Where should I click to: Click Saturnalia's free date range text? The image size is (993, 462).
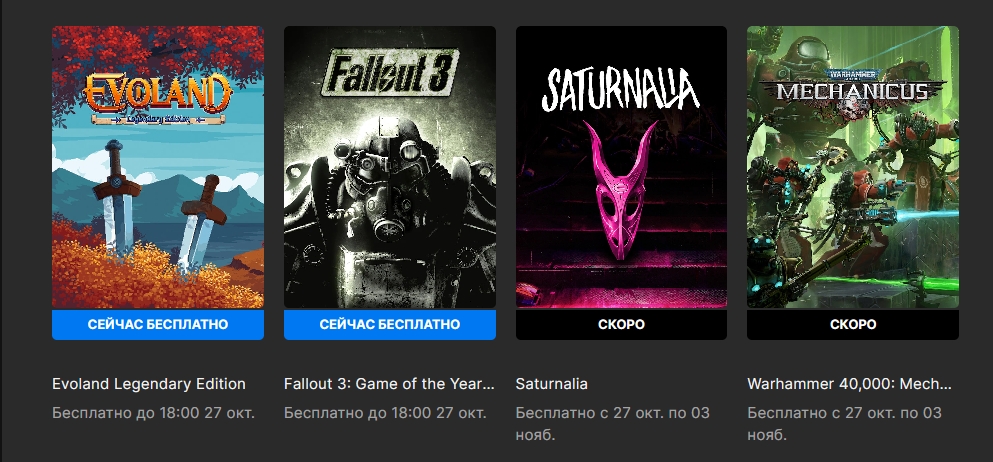(x=611, y=423)
